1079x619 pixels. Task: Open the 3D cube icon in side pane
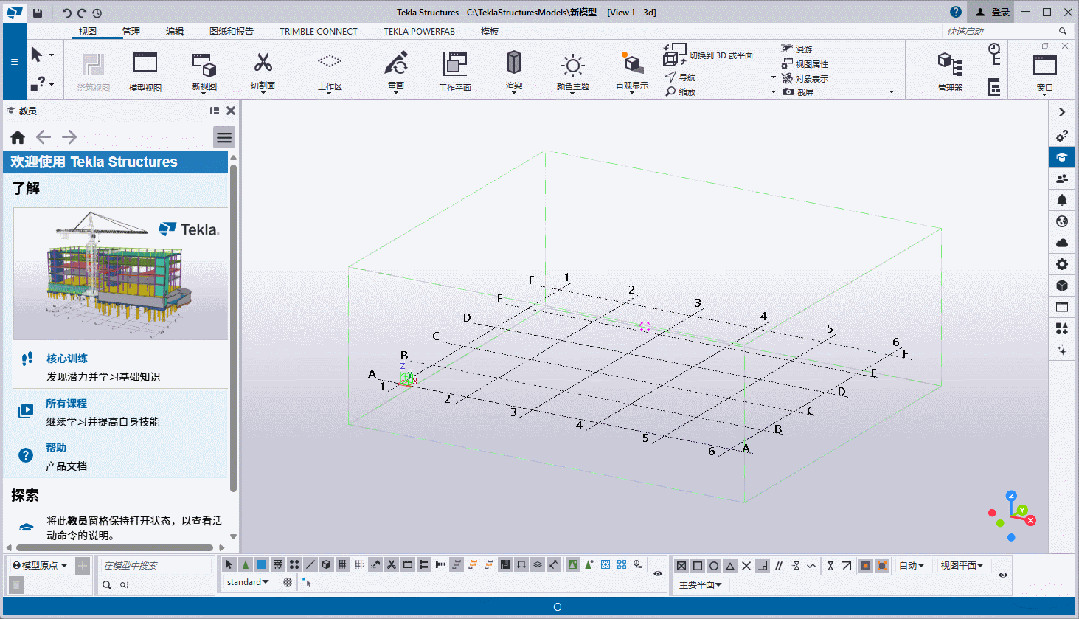coord(1062,285)
